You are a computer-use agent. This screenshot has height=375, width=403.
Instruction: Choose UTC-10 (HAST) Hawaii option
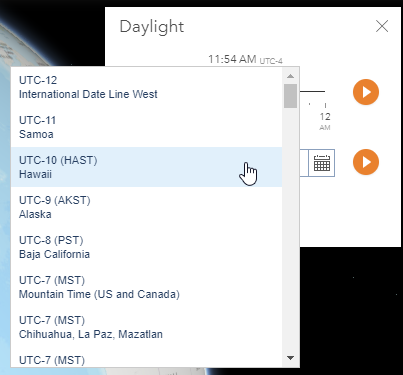[x=146, y=167]
